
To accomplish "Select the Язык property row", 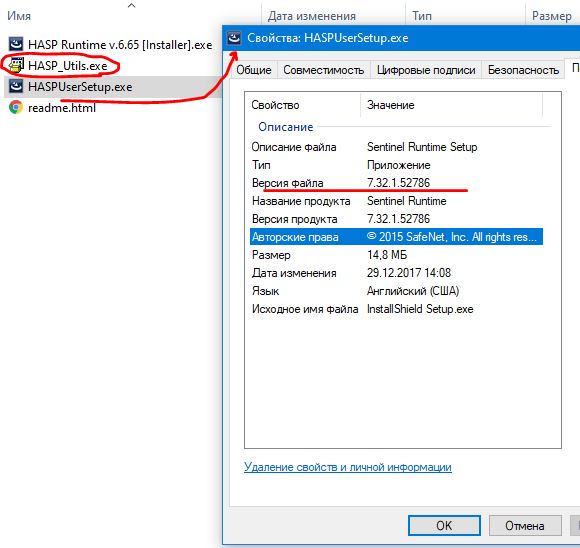I will 397,291.
